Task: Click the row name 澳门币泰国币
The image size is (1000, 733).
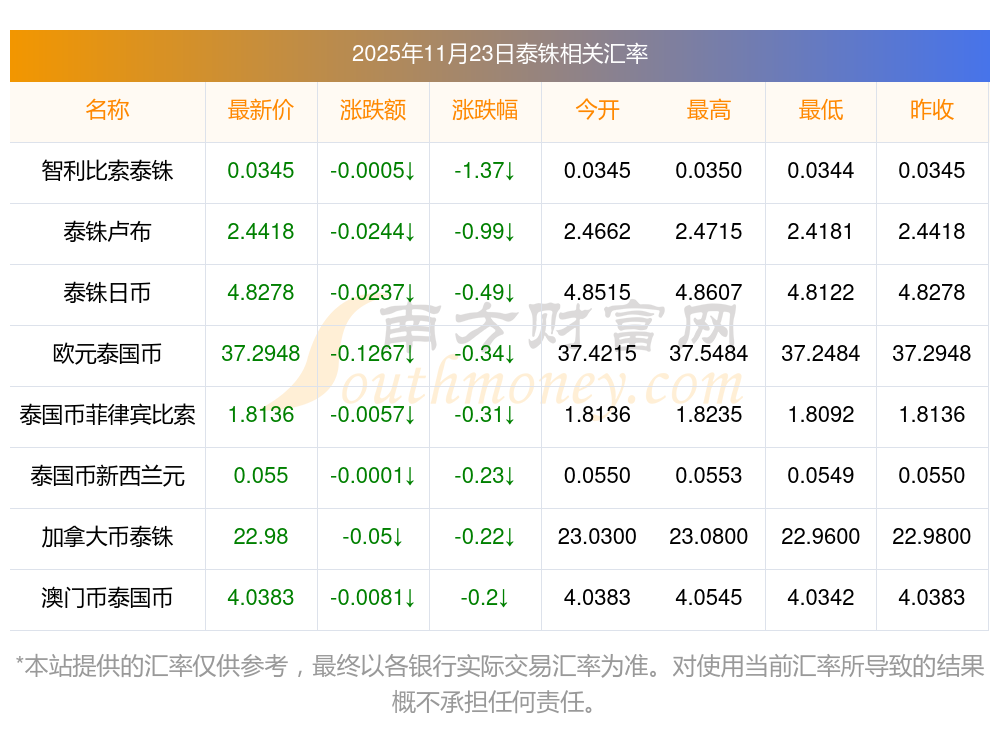Action: [x=107, y=598]
